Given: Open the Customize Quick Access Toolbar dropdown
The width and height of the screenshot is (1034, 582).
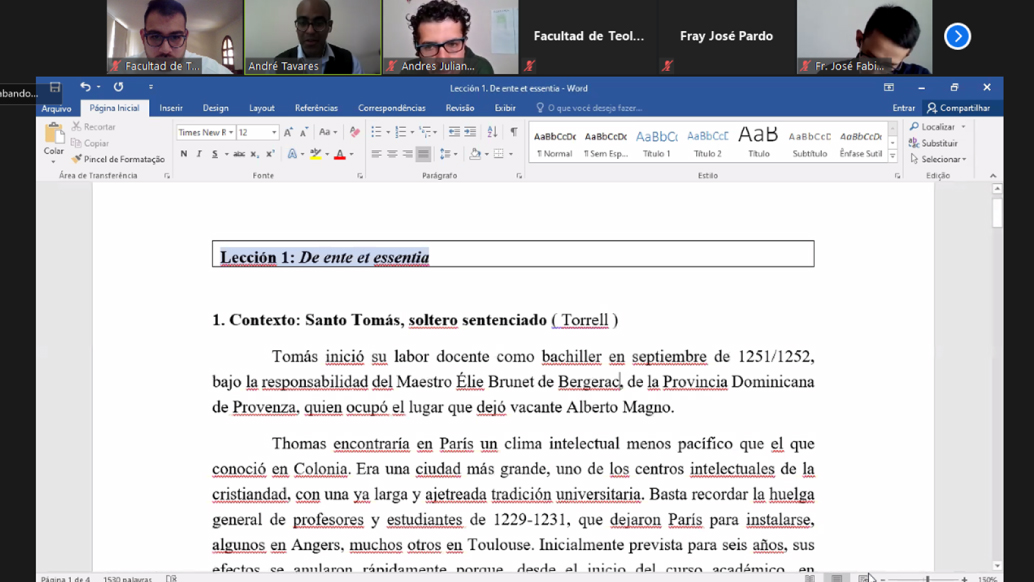Looking at the screenshot, I should pyautogui.click(x=151, y=87).
